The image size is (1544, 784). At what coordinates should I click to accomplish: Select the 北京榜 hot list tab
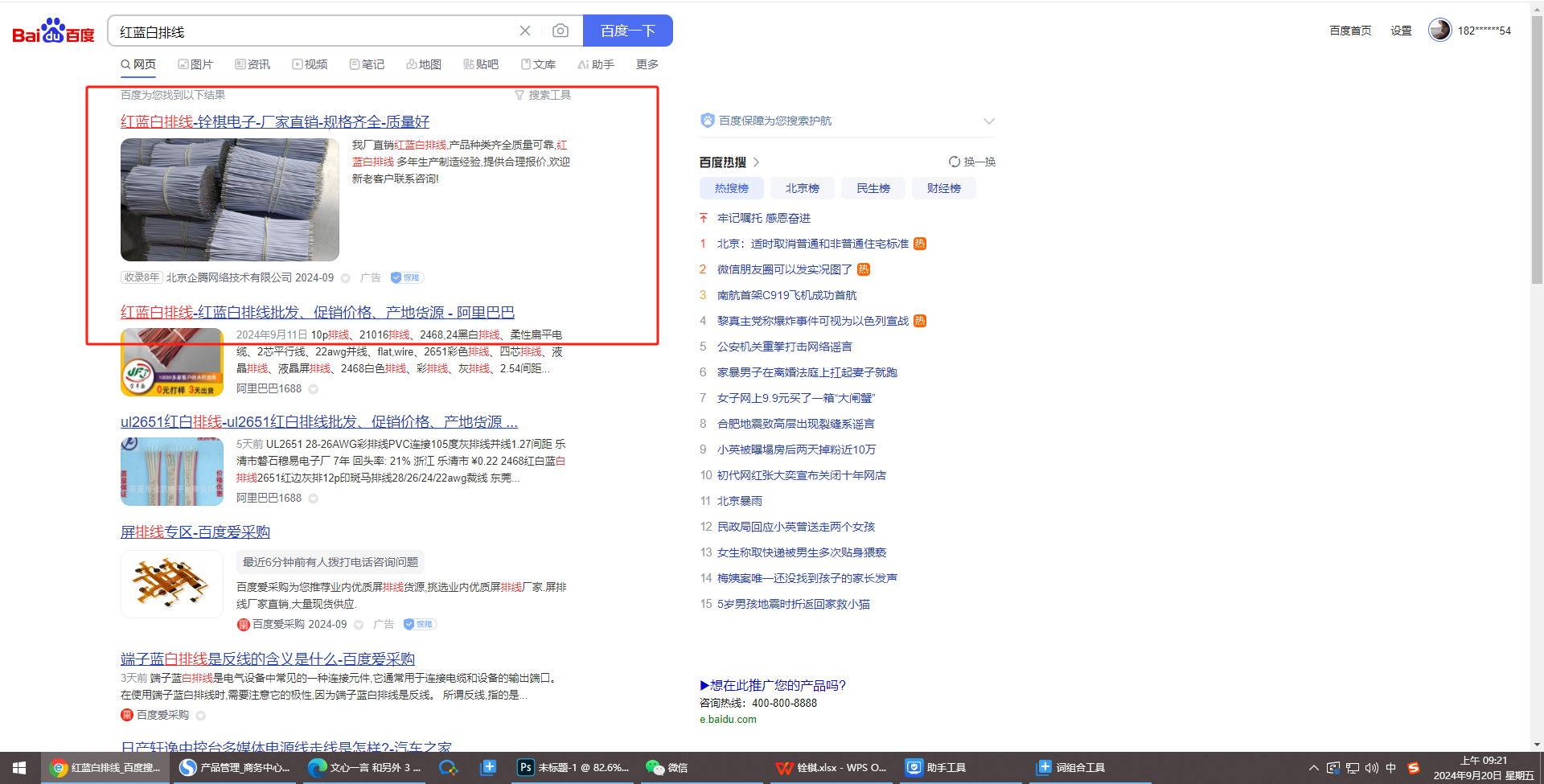tap(802, 188)
